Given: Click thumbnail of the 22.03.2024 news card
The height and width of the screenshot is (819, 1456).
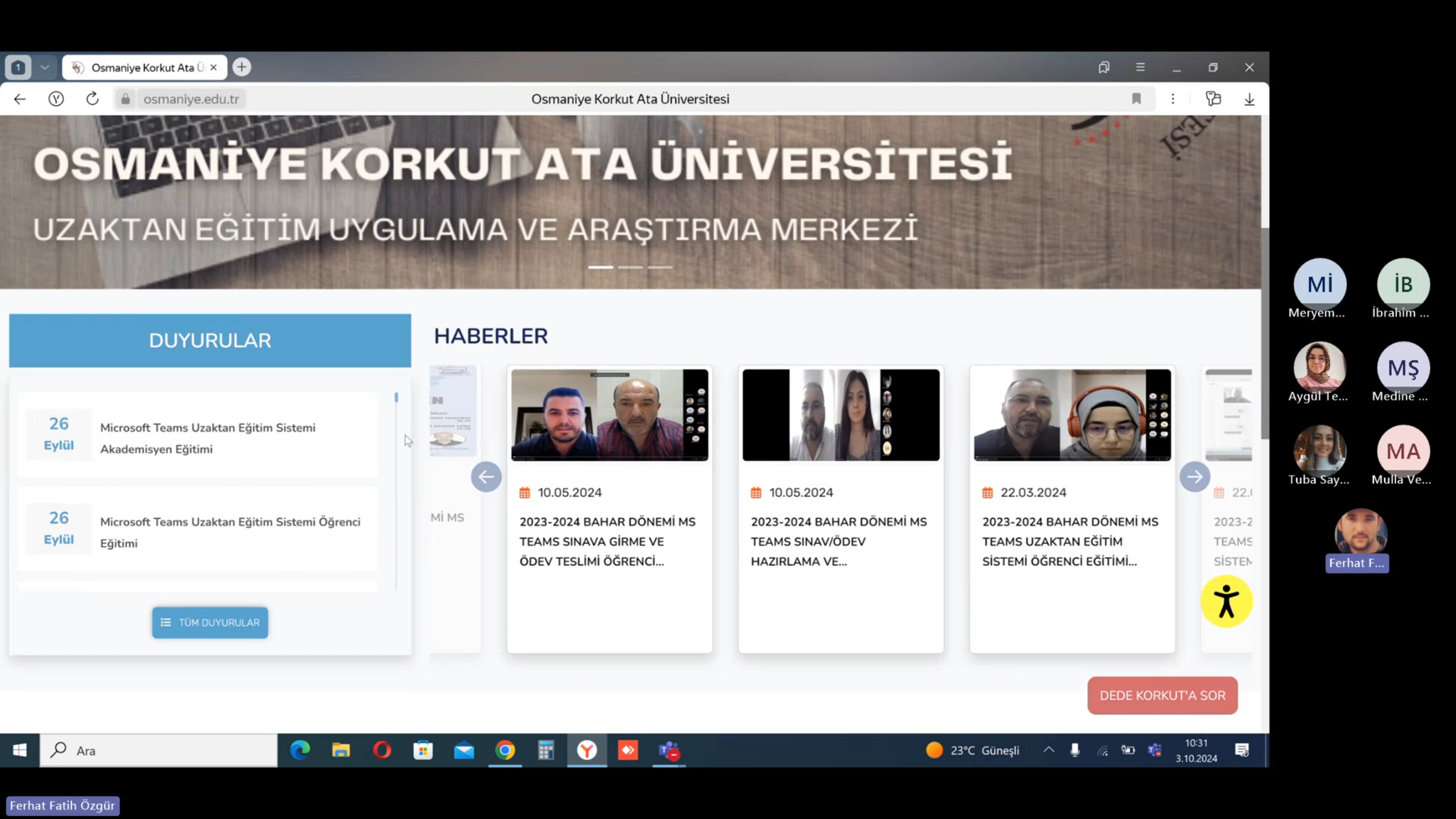Looking at the screenshot, I should click(x=1072, y=415).
